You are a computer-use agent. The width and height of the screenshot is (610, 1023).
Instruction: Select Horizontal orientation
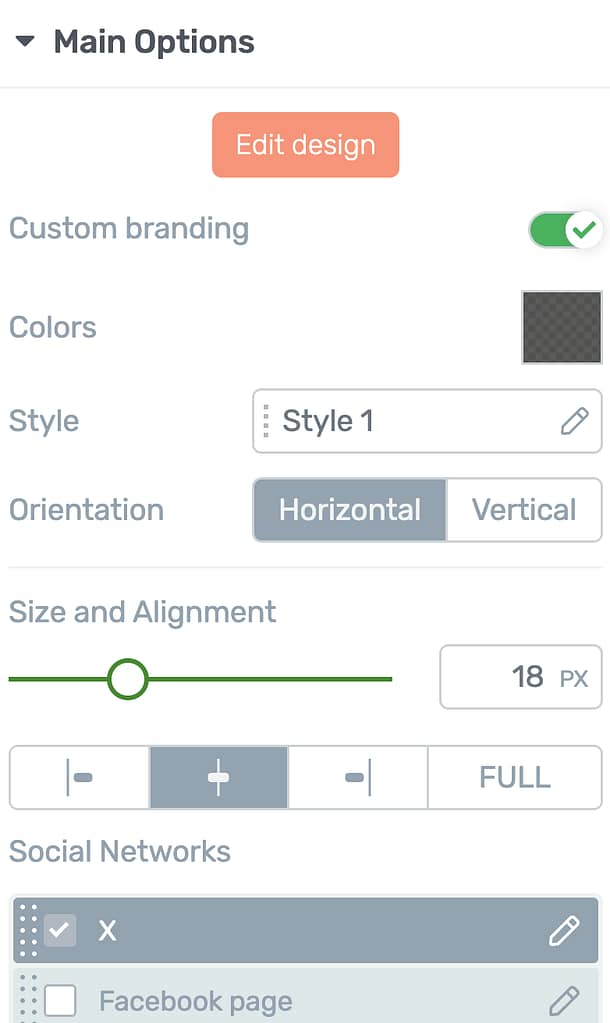point(350,510)
